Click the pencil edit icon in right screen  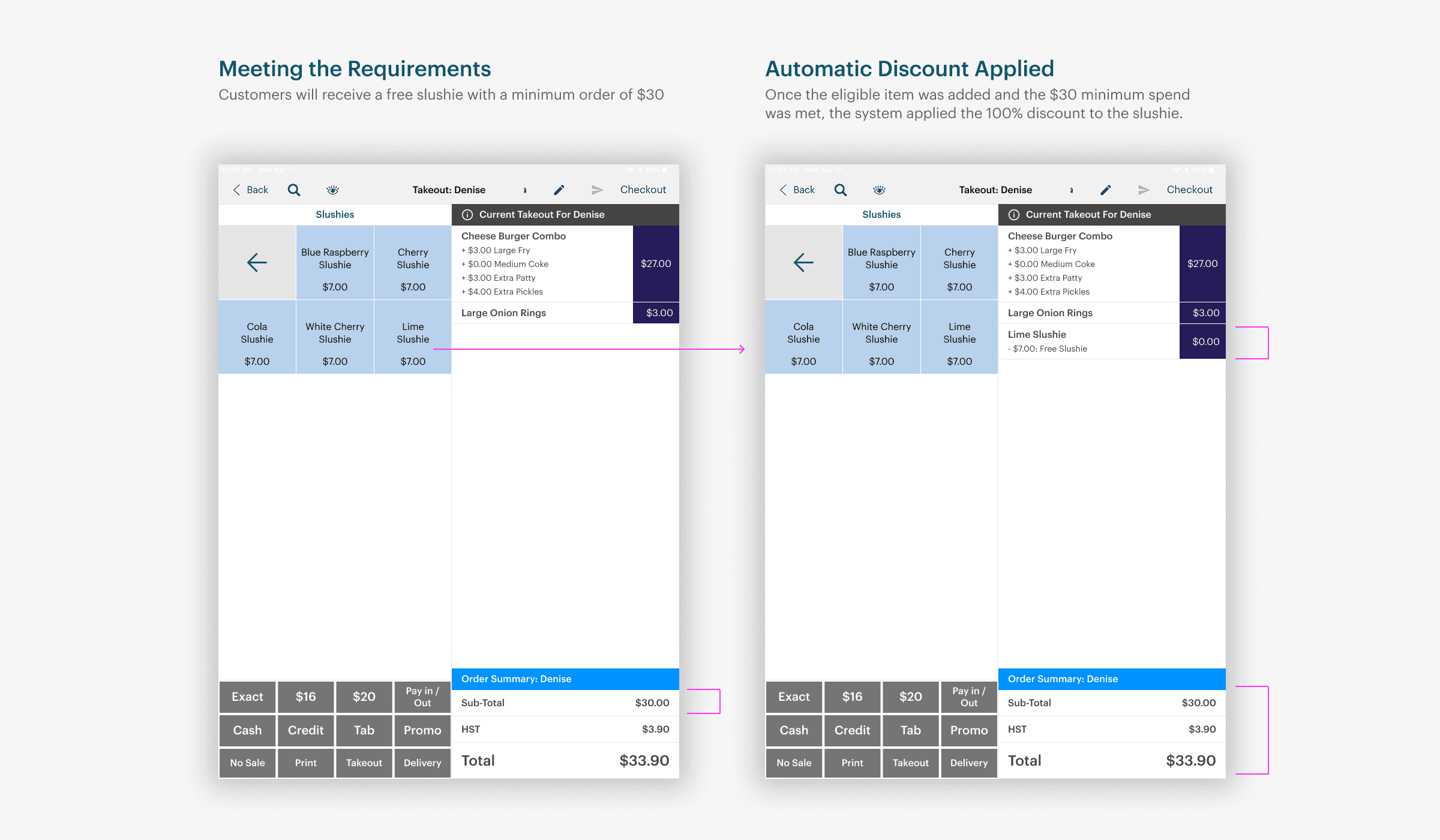pos(1105,190)
